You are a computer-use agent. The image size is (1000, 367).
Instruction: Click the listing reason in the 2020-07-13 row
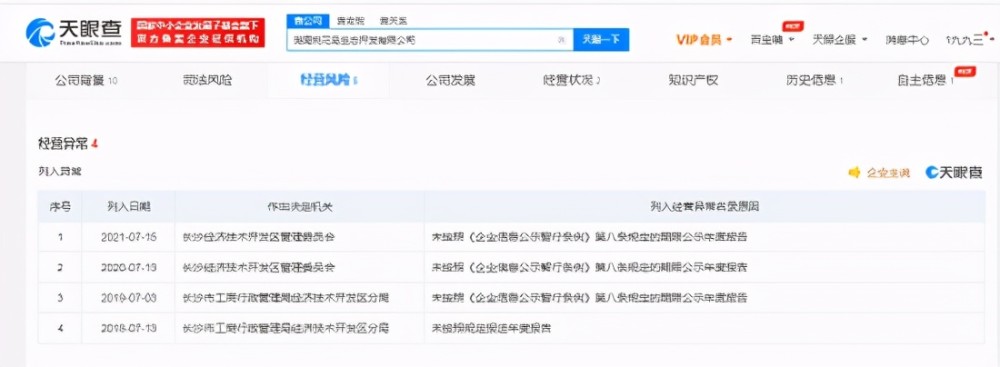(x=589, y=267)
